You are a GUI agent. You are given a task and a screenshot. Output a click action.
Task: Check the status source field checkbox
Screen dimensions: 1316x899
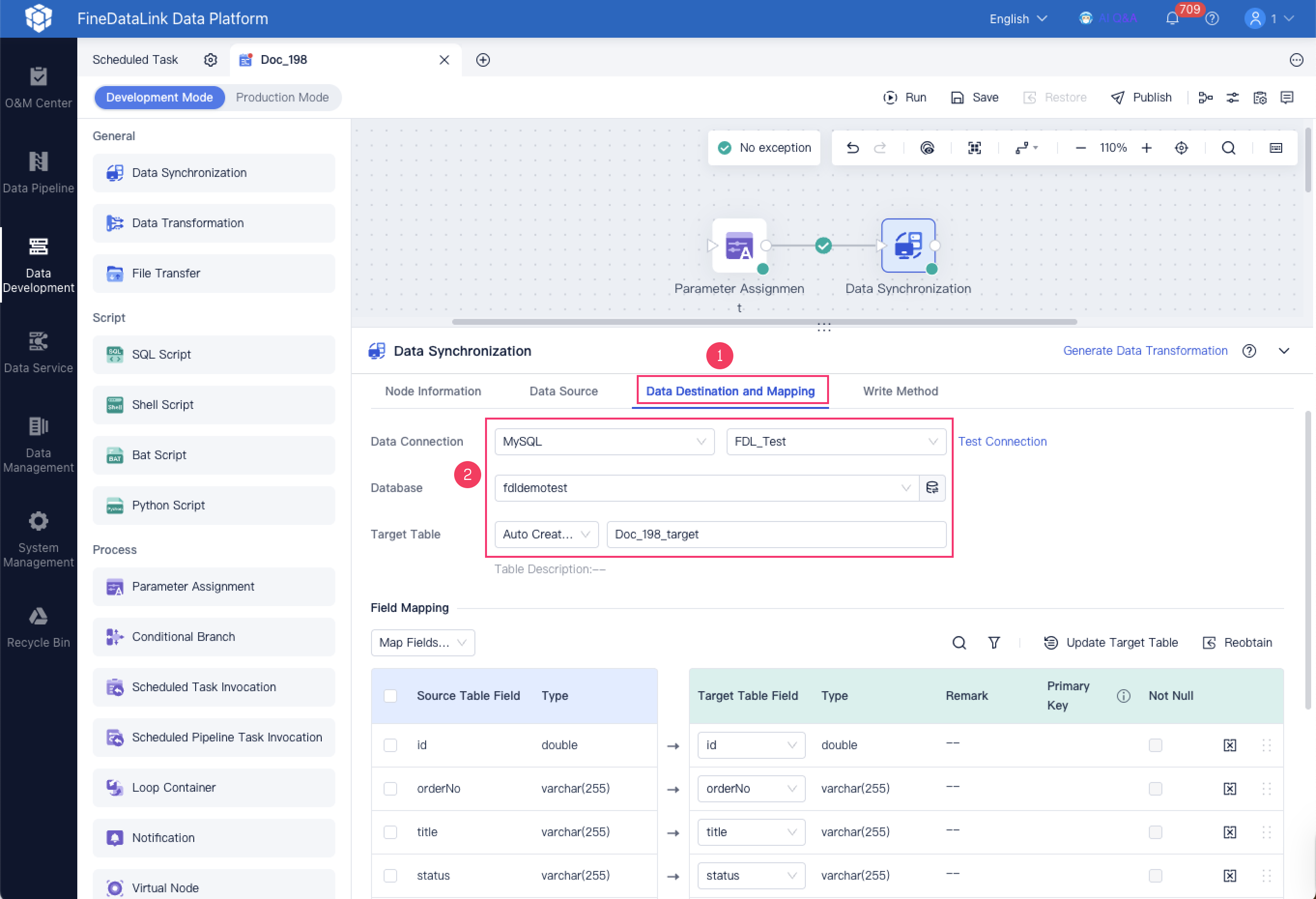pyautogui.click(x=390, y=876)
